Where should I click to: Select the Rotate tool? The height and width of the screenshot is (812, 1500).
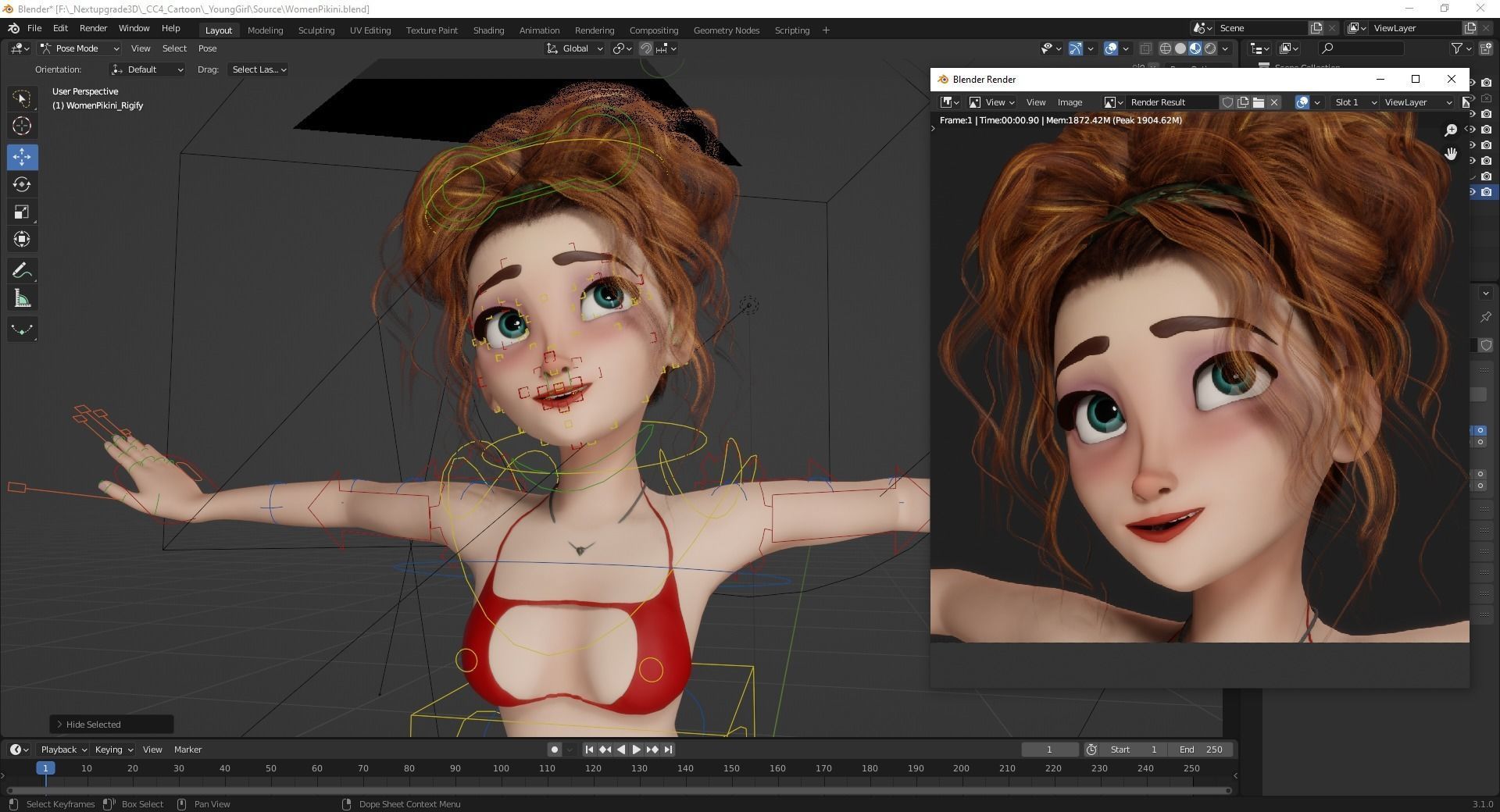pos(22,184)
